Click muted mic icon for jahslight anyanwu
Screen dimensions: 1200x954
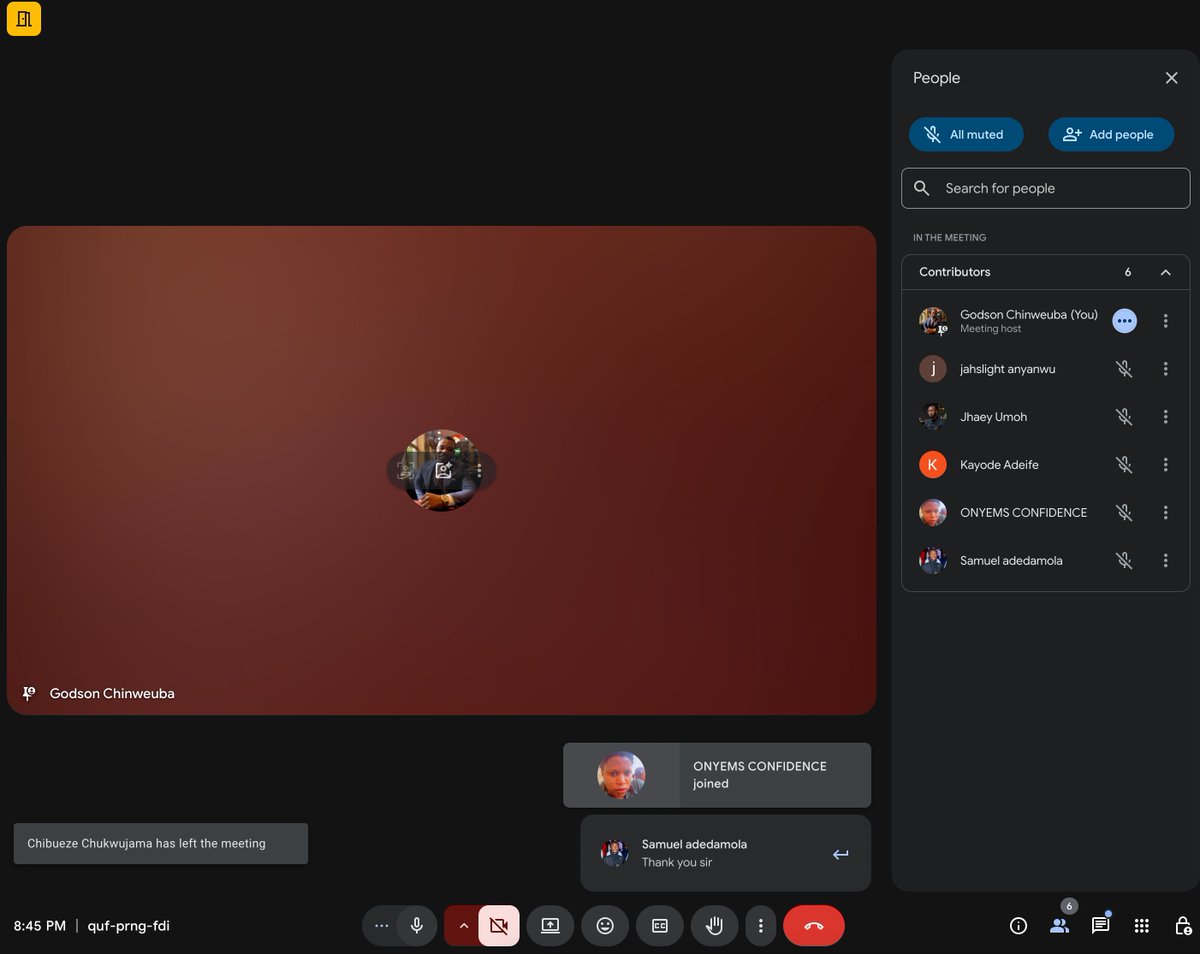click(1124, 369)
